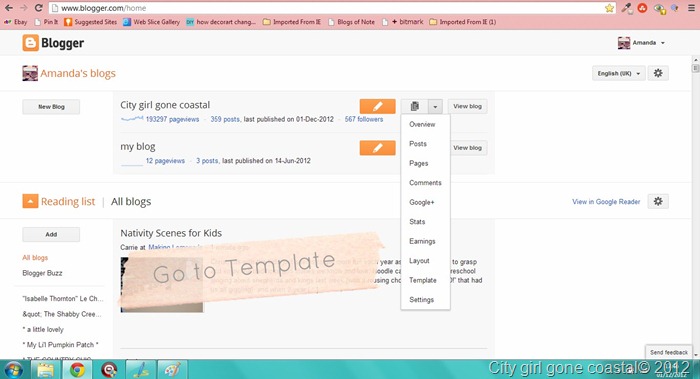Collapse Reading list with orange arrow icon
The image size is (700, 379).
(x=30, y=201)
